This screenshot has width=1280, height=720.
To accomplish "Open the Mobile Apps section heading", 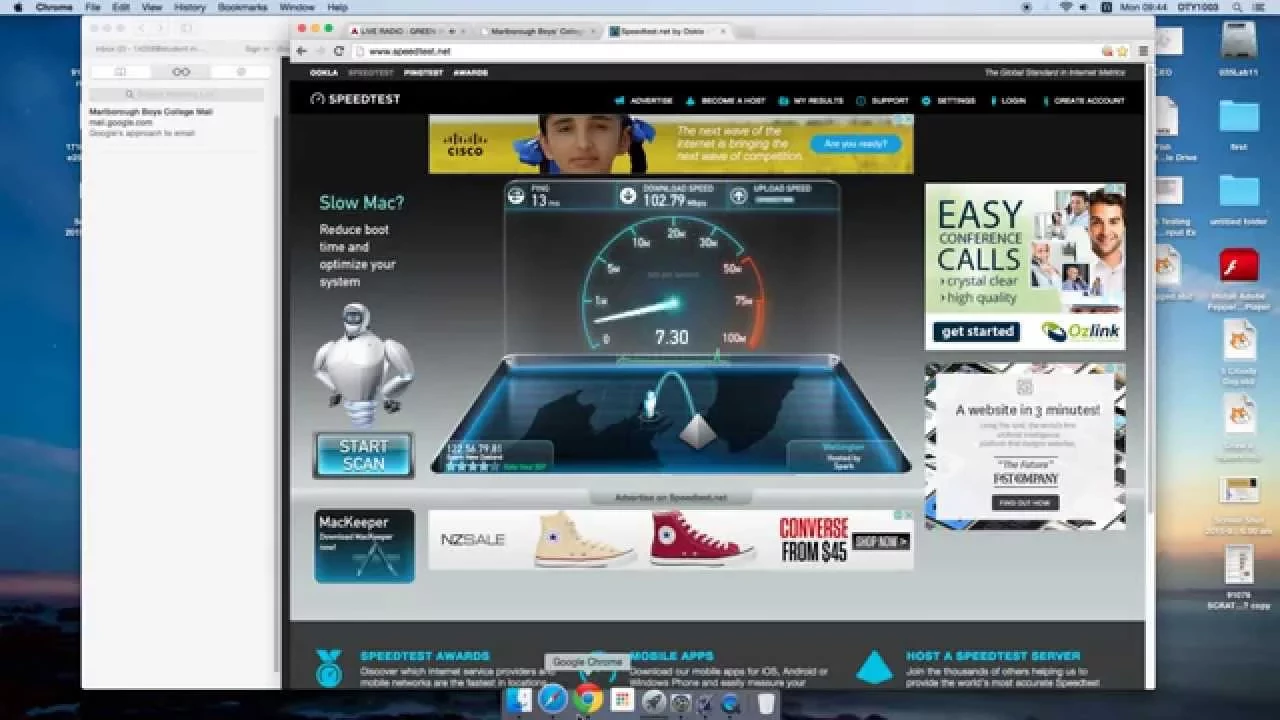I will click(x=671, y=656).
